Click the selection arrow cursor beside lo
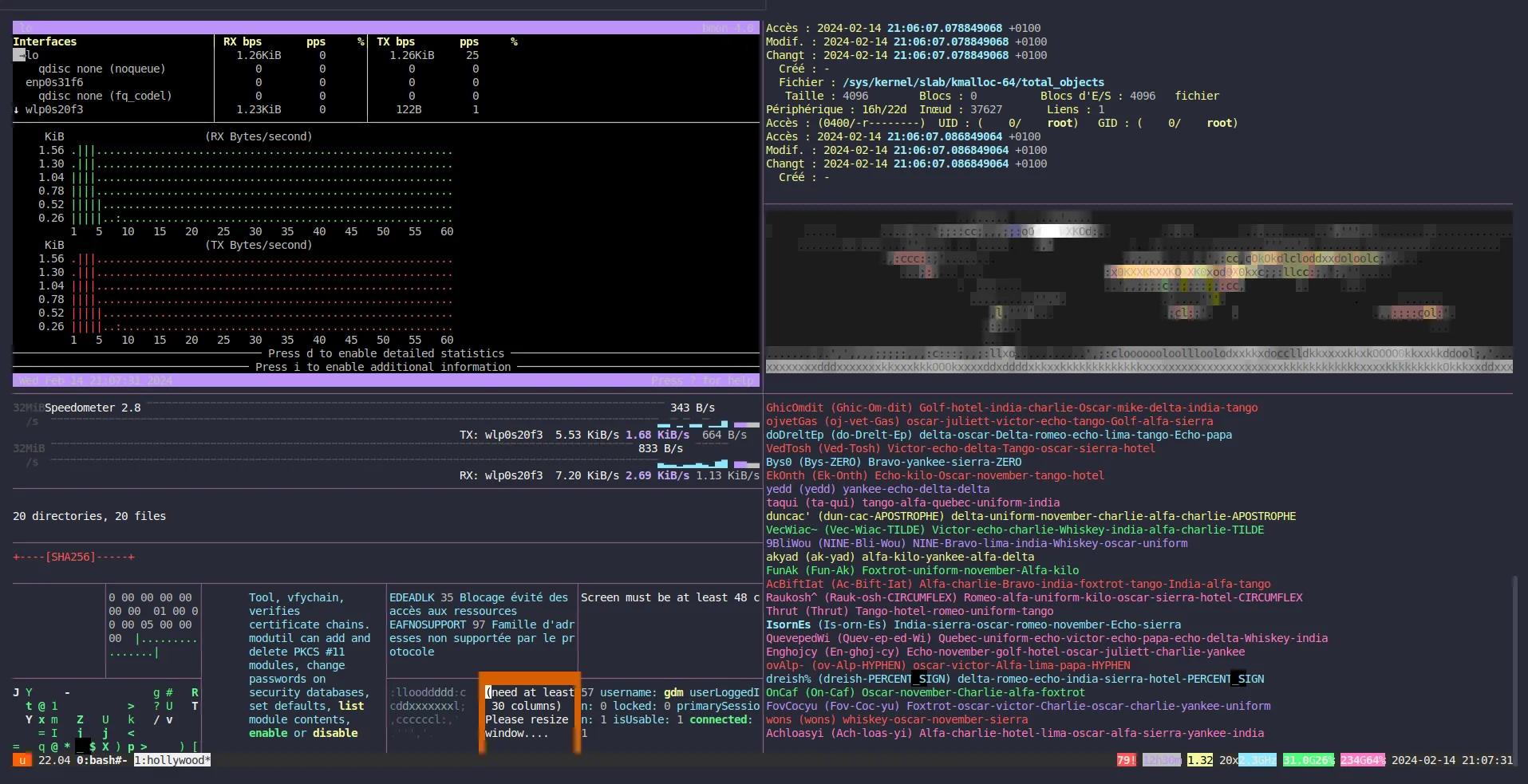This screenshot has height=784, width=1528. pos(18,56)
